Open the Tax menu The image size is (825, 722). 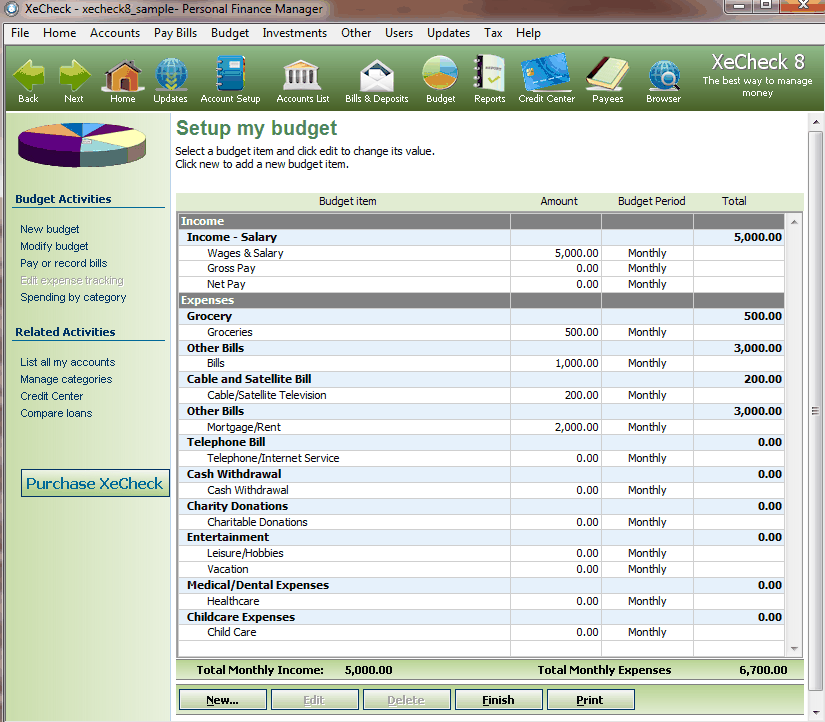pos(493,33)
